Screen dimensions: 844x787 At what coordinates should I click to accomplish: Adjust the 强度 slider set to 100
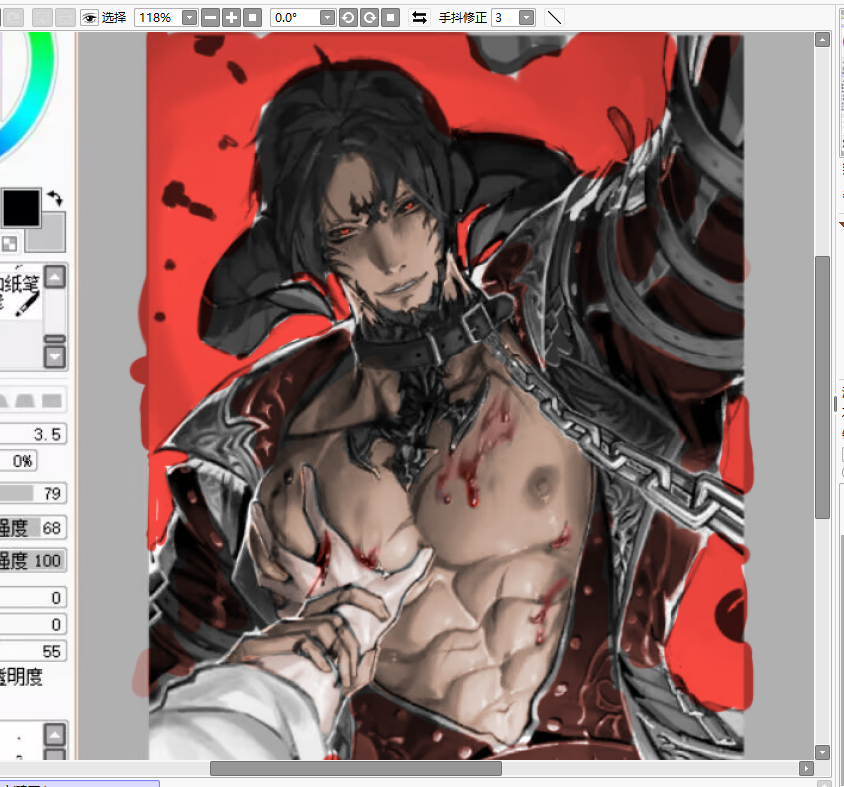(x=33, y=560)
